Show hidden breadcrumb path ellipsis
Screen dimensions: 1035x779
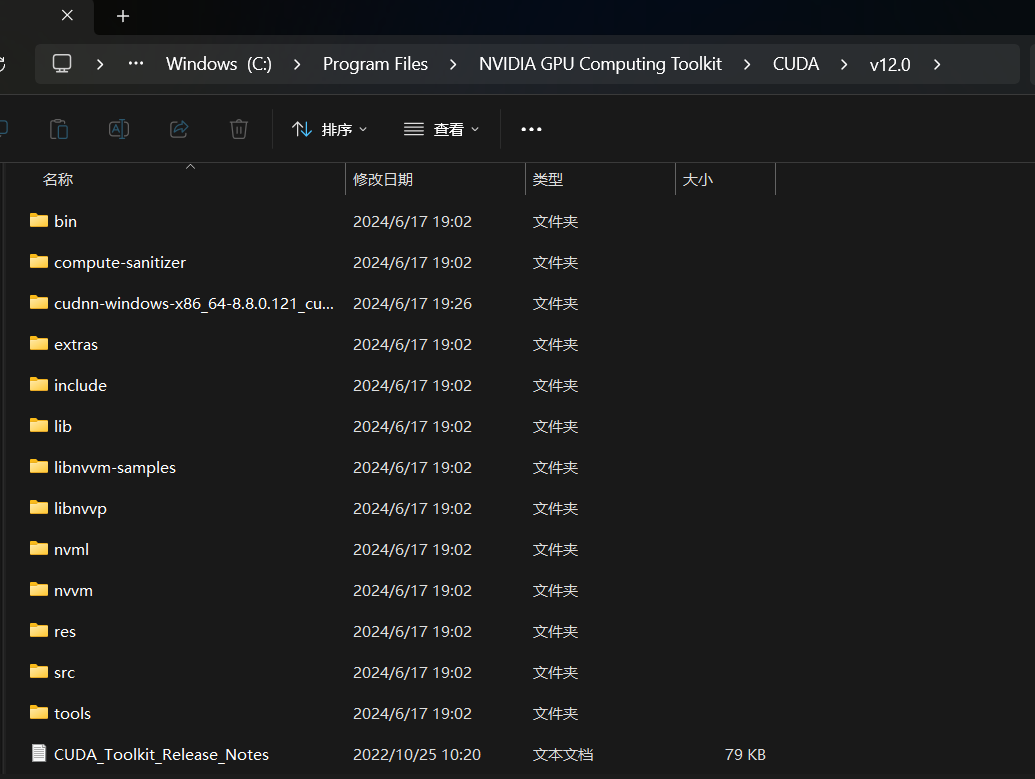(x=136, y=63)
